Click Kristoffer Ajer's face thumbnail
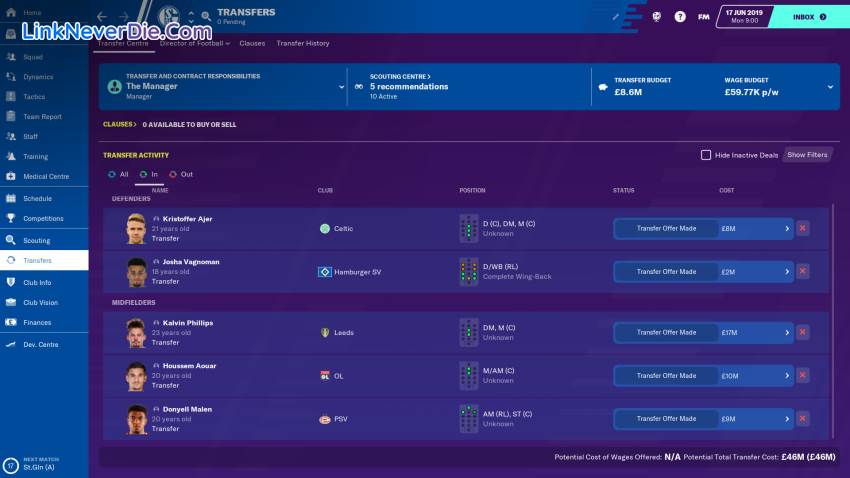850x478 pixels. [x=136, y=229]
